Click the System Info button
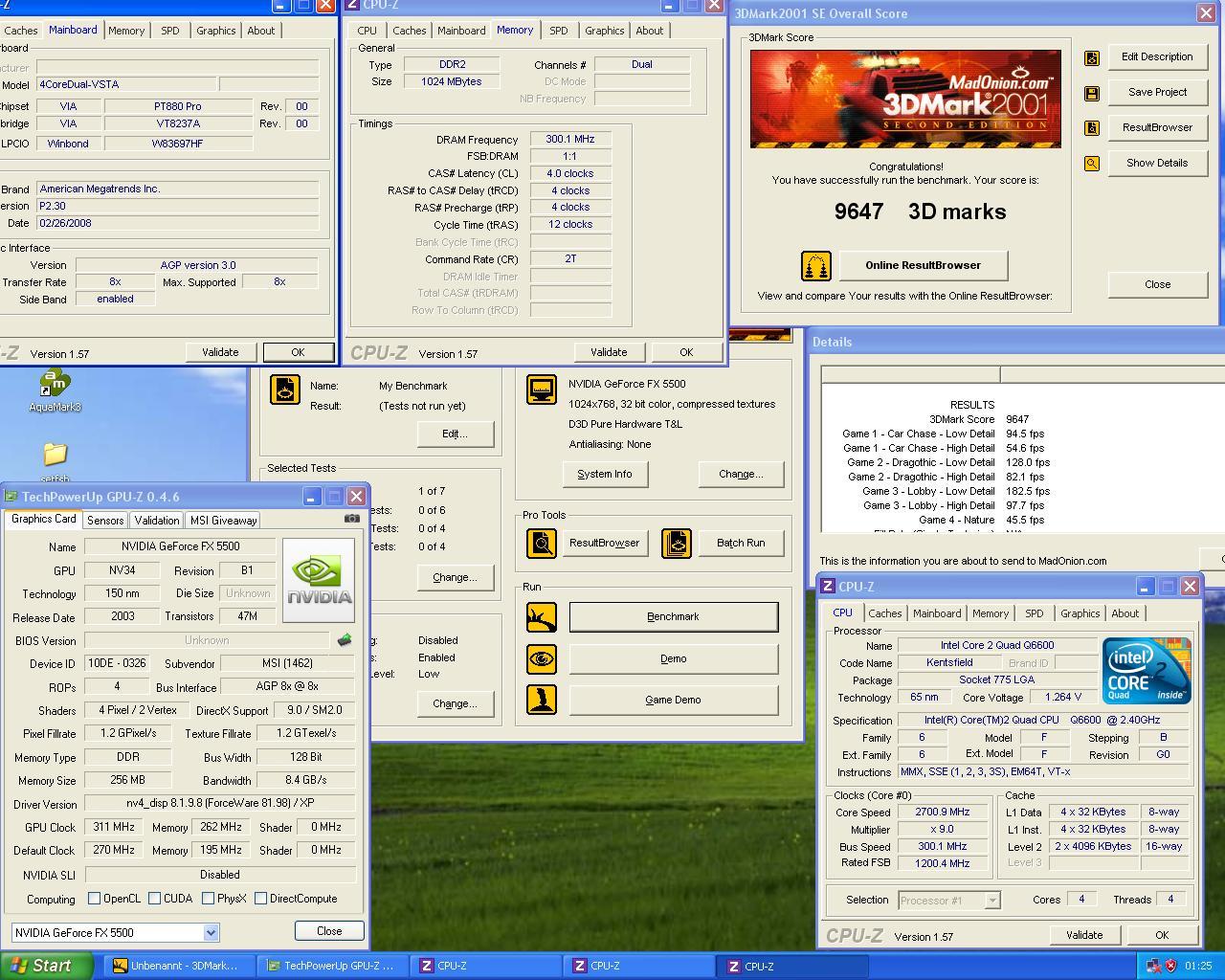 click(604, 474)
